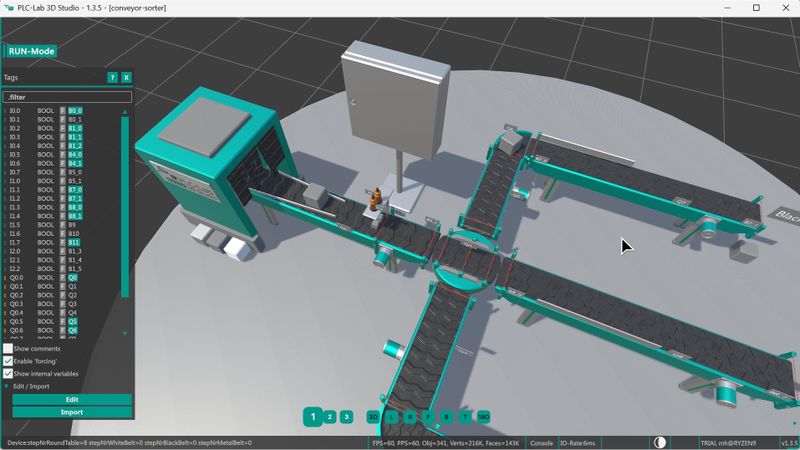Check the Show comments checkbox
This screenshot has width=800, height=450.
8,348
